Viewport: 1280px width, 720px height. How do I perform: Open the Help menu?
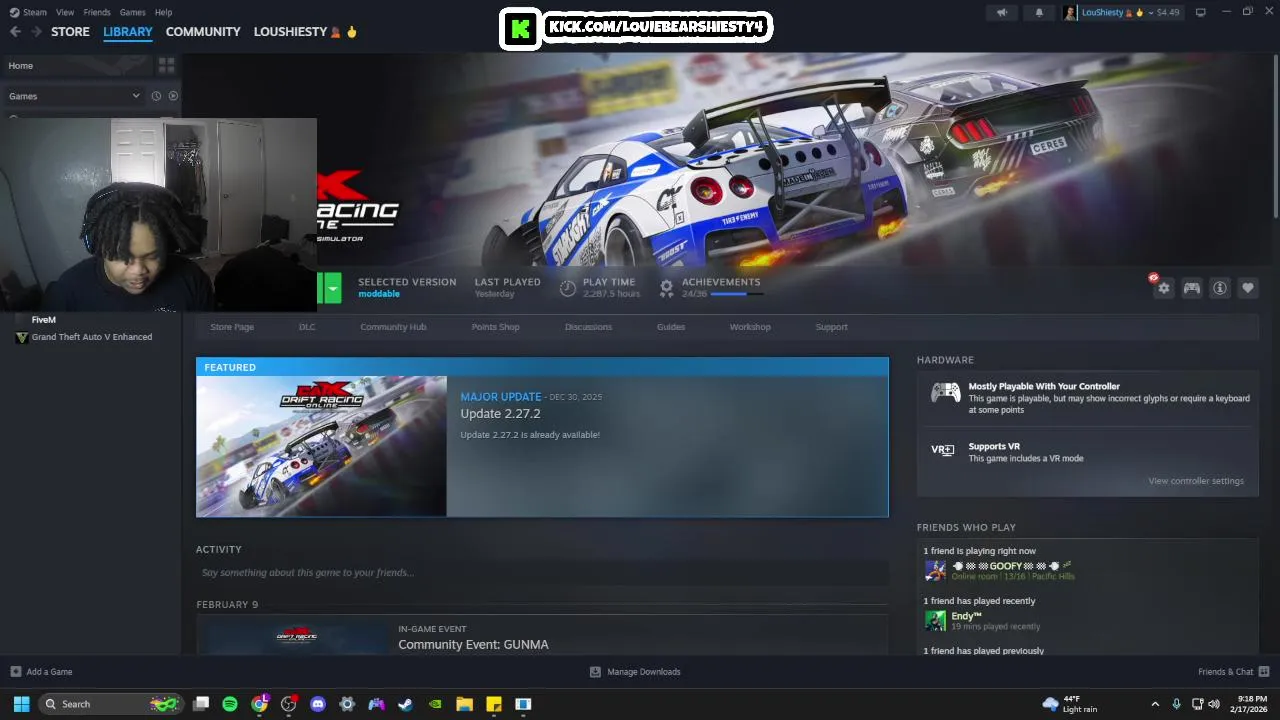click(163, 12)
